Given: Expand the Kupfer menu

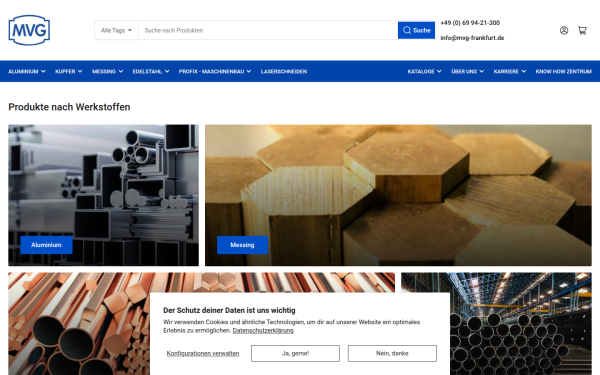Looking at the screenshot, I should (68, 71).
